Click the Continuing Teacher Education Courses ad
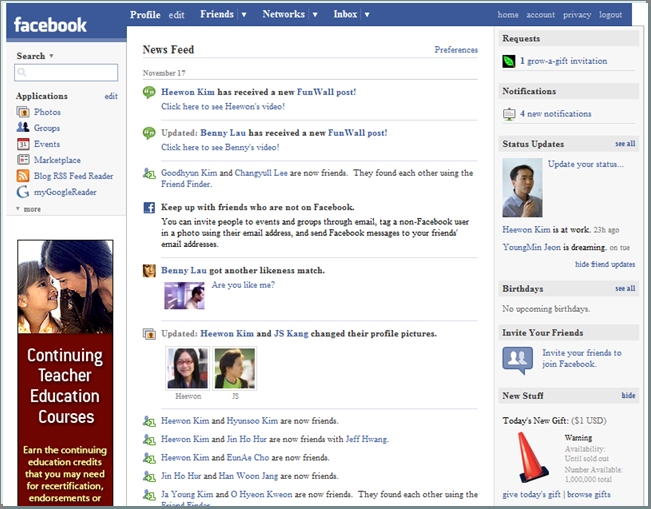Image resolution: width=651 pixels, height=509 pixels. tap(65, 373)
